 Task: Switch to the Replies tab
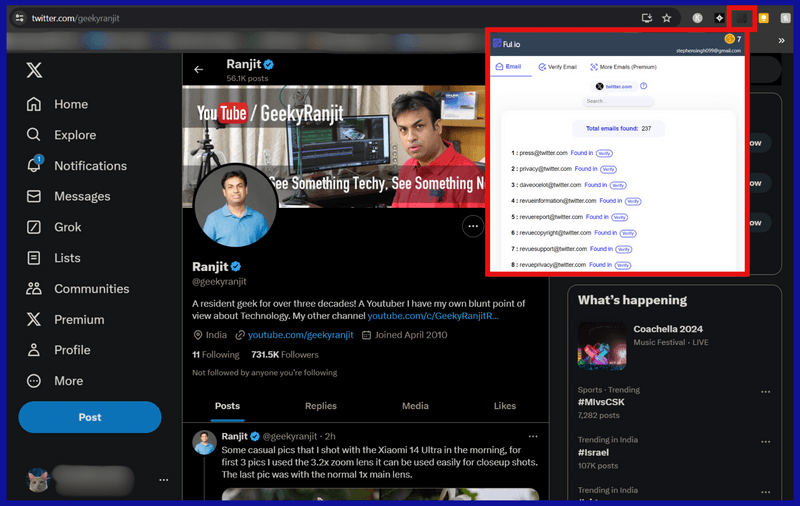[320, 406]
